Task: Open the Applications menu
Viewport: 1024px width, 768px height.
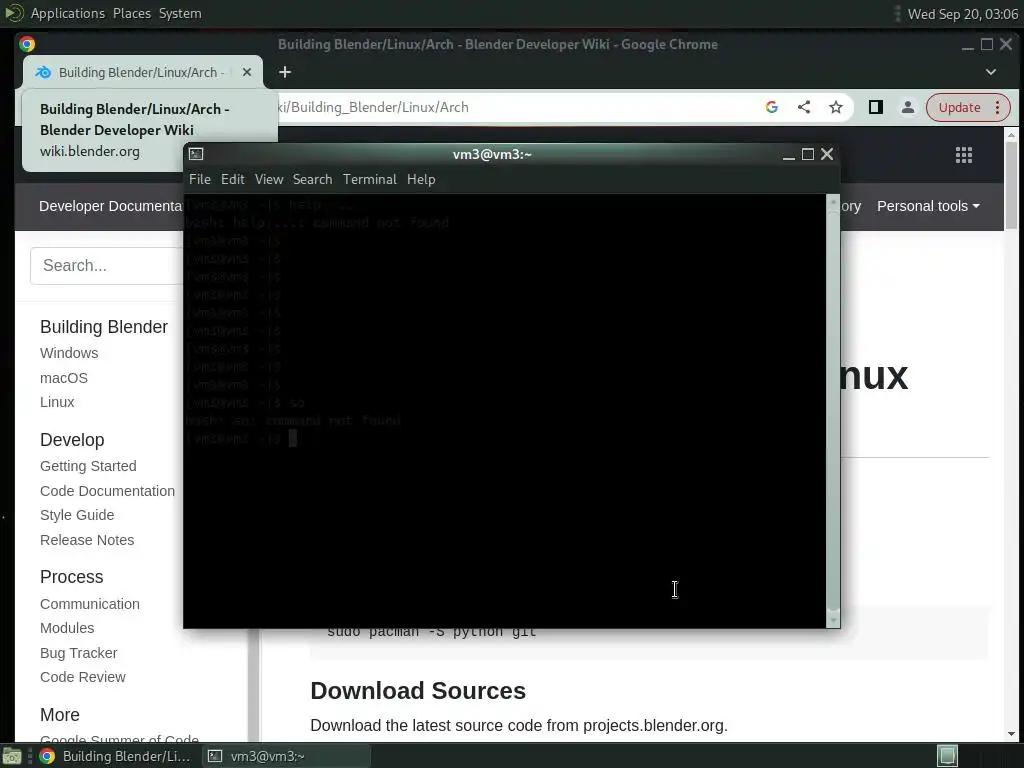Action: pyautogui.click(x=68, y=13)
